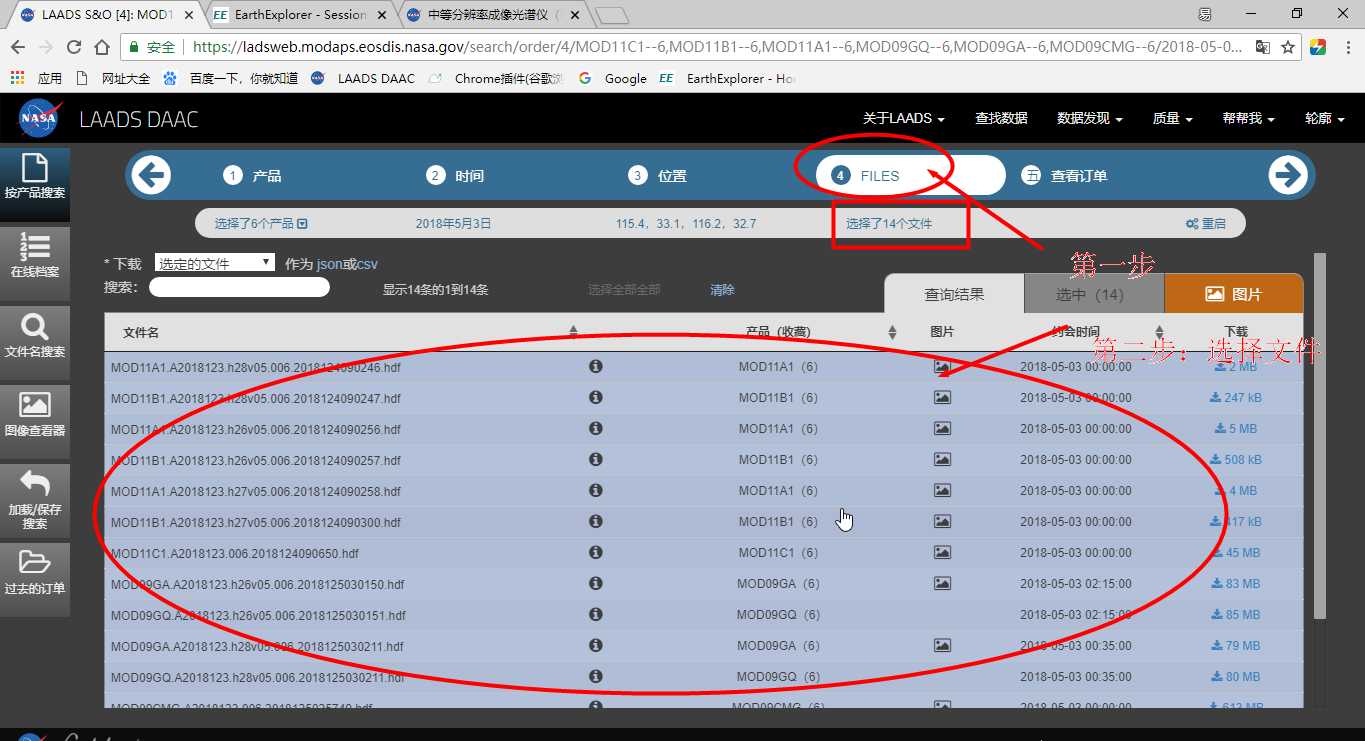View image of MOD11B1 h27v05 file
Image resolution: width=1365 pixels, height=741 pixels.
point(942,522)
